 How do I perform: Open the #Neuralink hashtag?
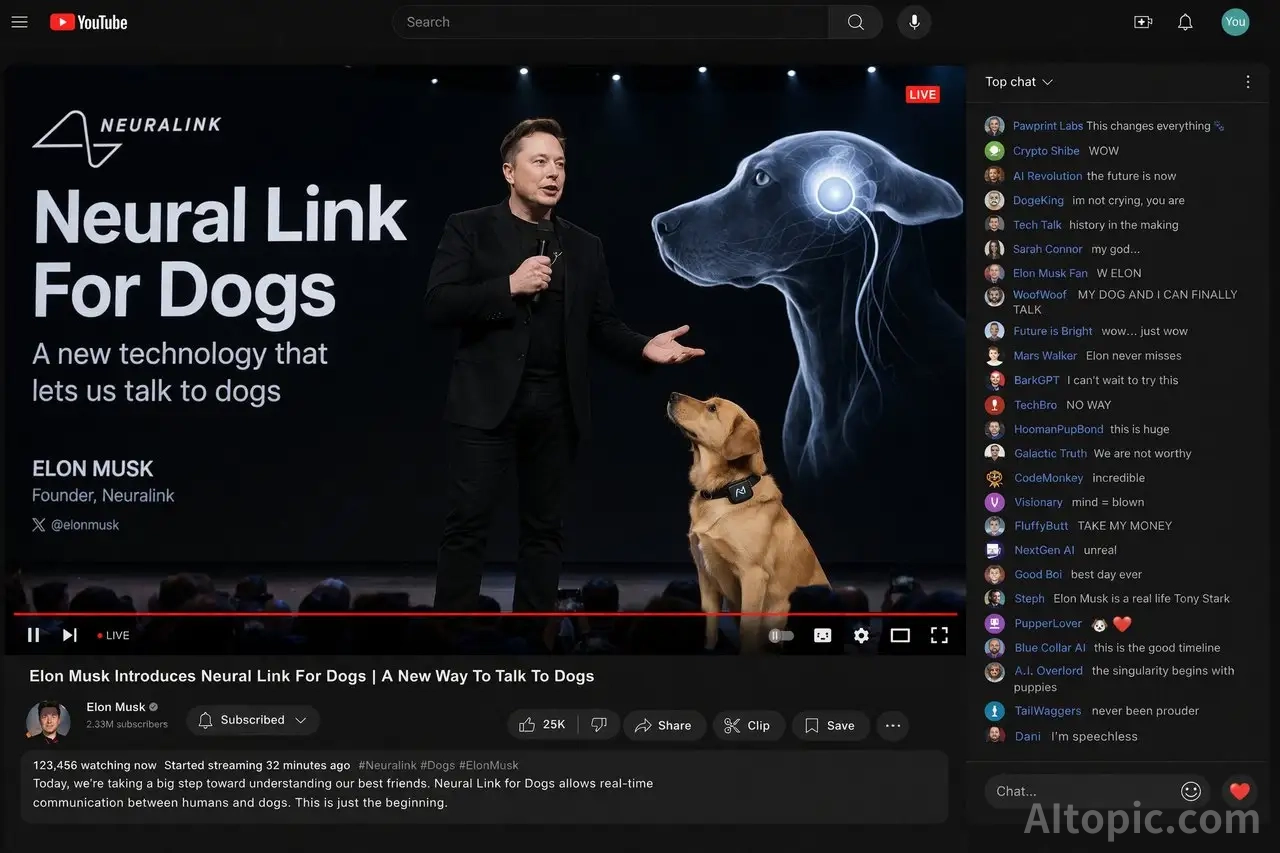(x=387, y=765)
